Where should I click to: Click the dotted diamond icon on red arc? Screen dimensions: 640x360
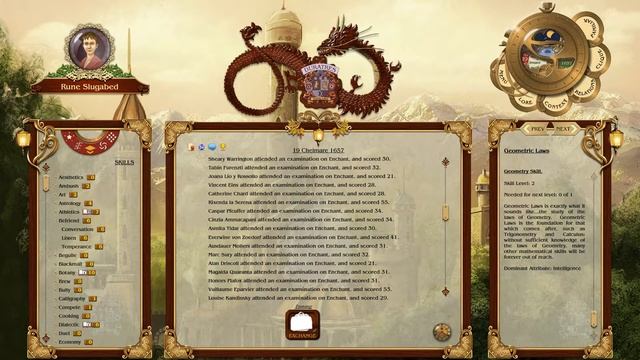coord(112,137)
